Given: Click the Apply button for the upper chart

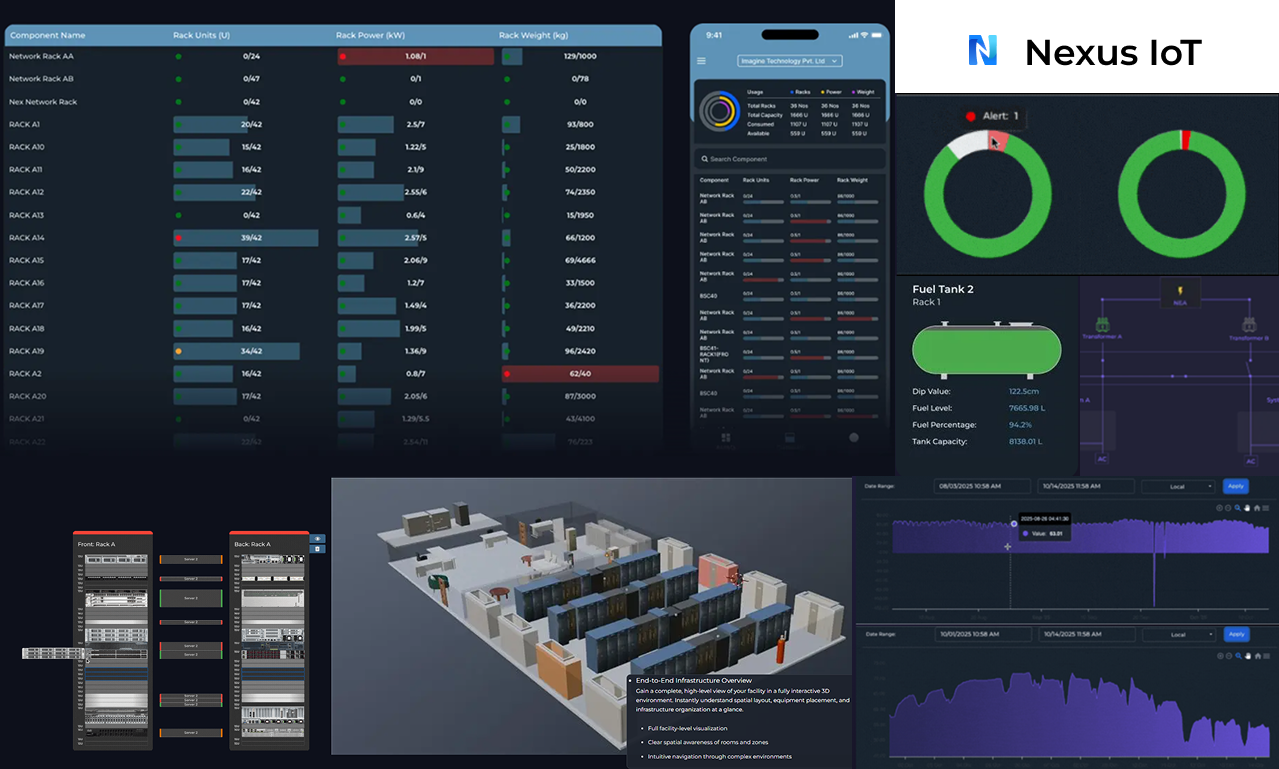Looking at the screenshot, I should (1236, 486).
